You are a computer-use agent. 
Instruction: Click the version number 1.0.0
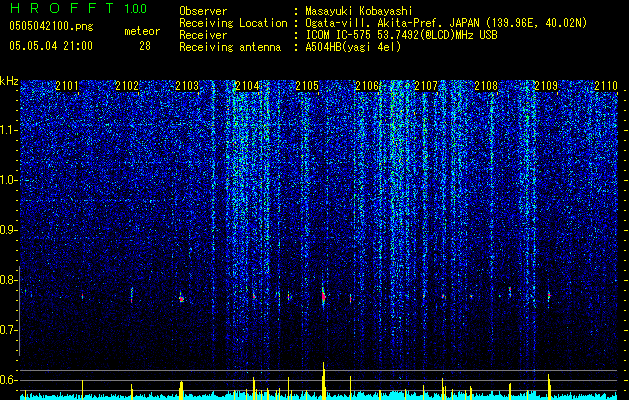pos(136,8)
